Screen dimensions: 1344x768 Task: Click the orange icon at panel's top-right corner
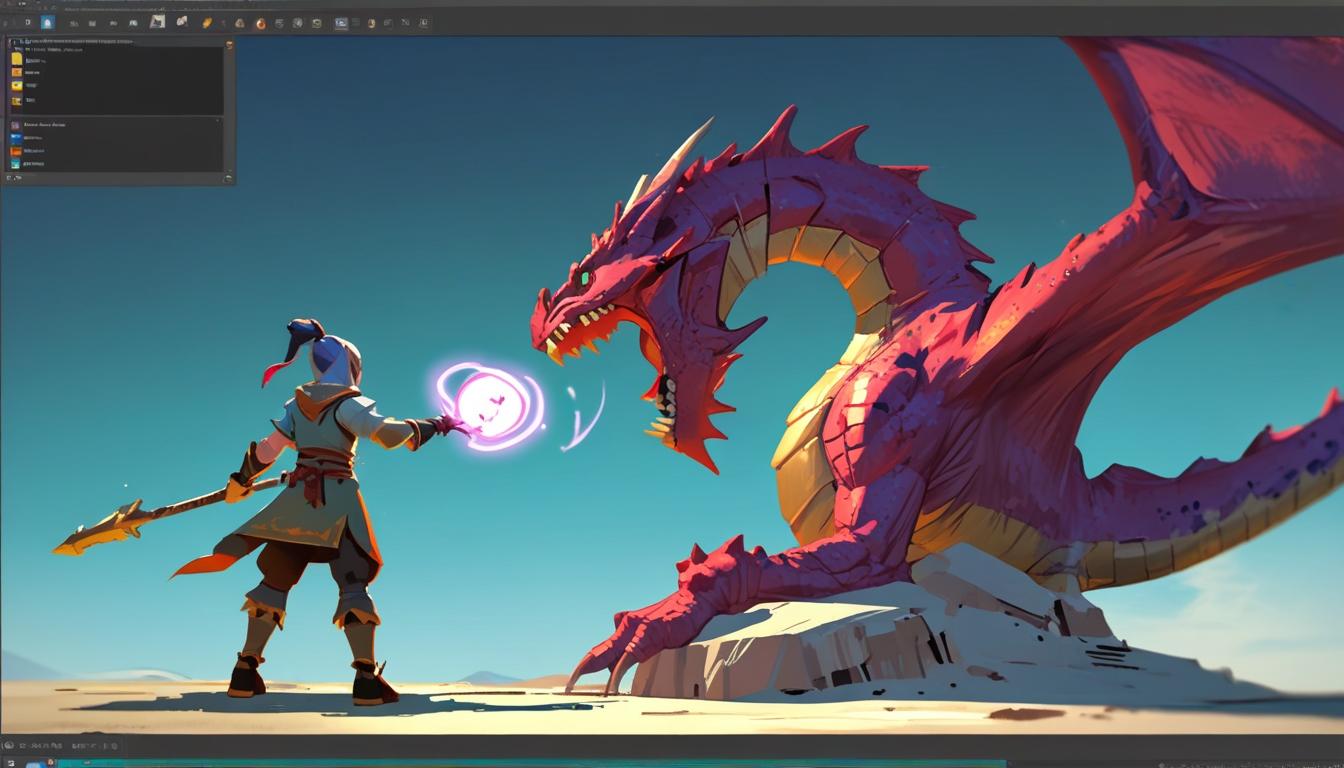coord(229,43)
